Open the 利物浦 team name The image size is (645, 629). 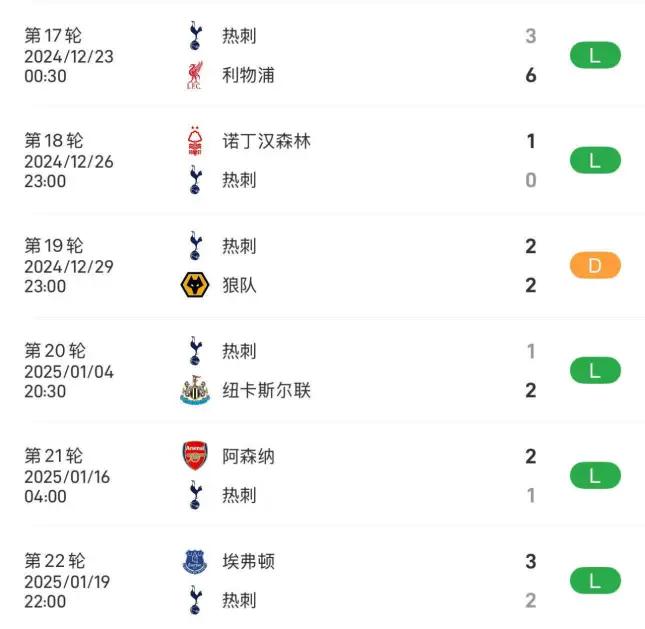click(248, 75)
